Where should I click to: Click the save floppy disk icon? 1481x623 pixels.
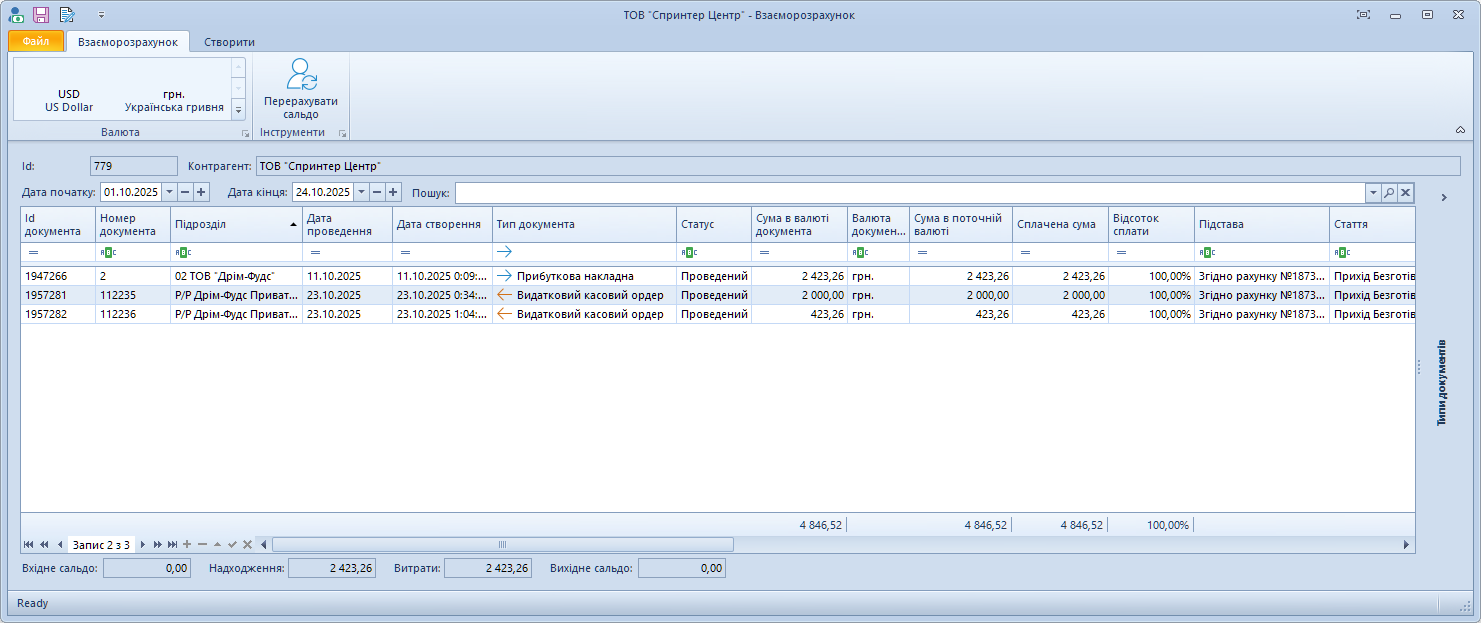click(x=41, y=14)
